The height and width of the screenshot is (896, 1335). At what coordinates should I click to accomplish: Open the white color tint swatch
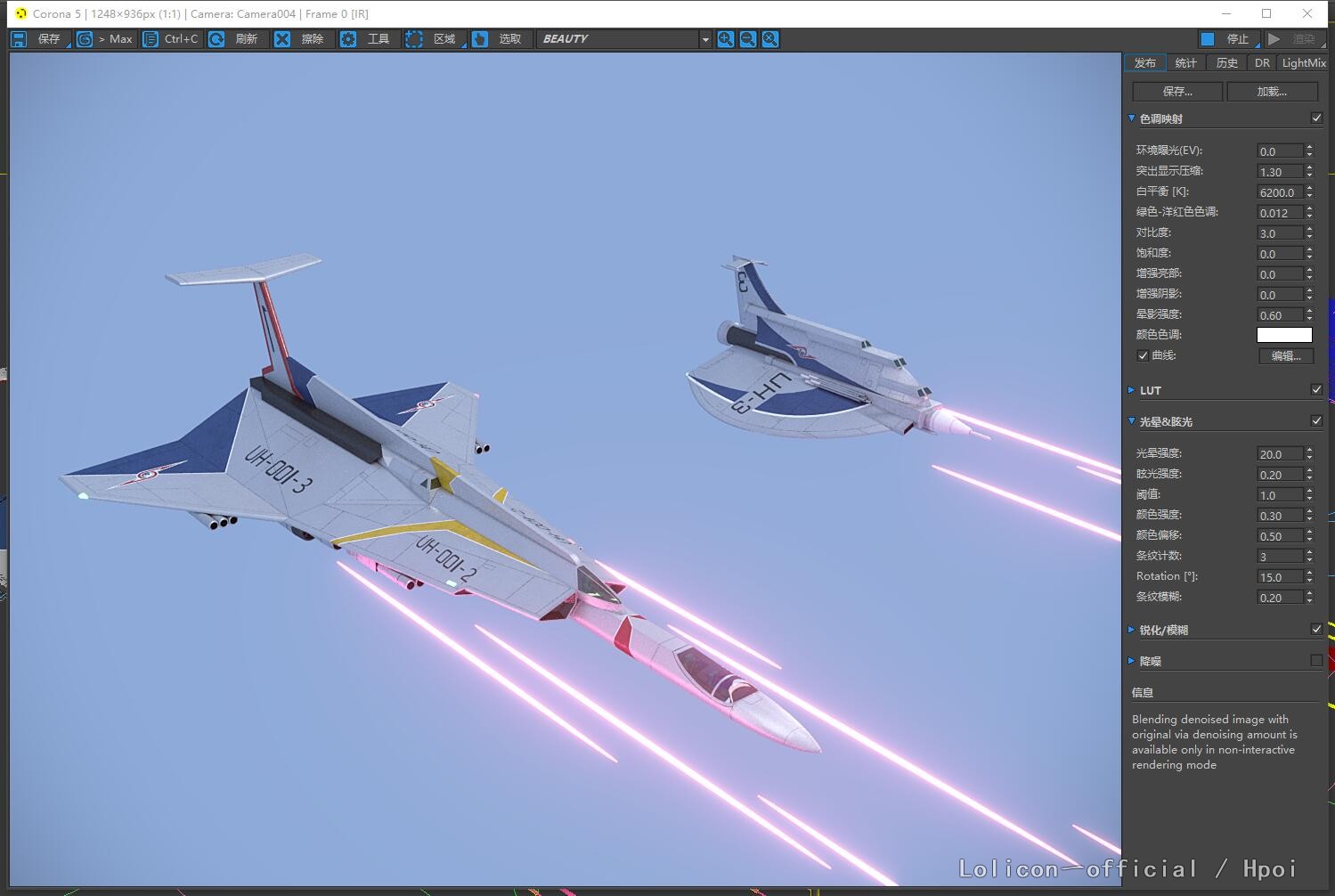pyautogui.click(x=1283, y=335)
